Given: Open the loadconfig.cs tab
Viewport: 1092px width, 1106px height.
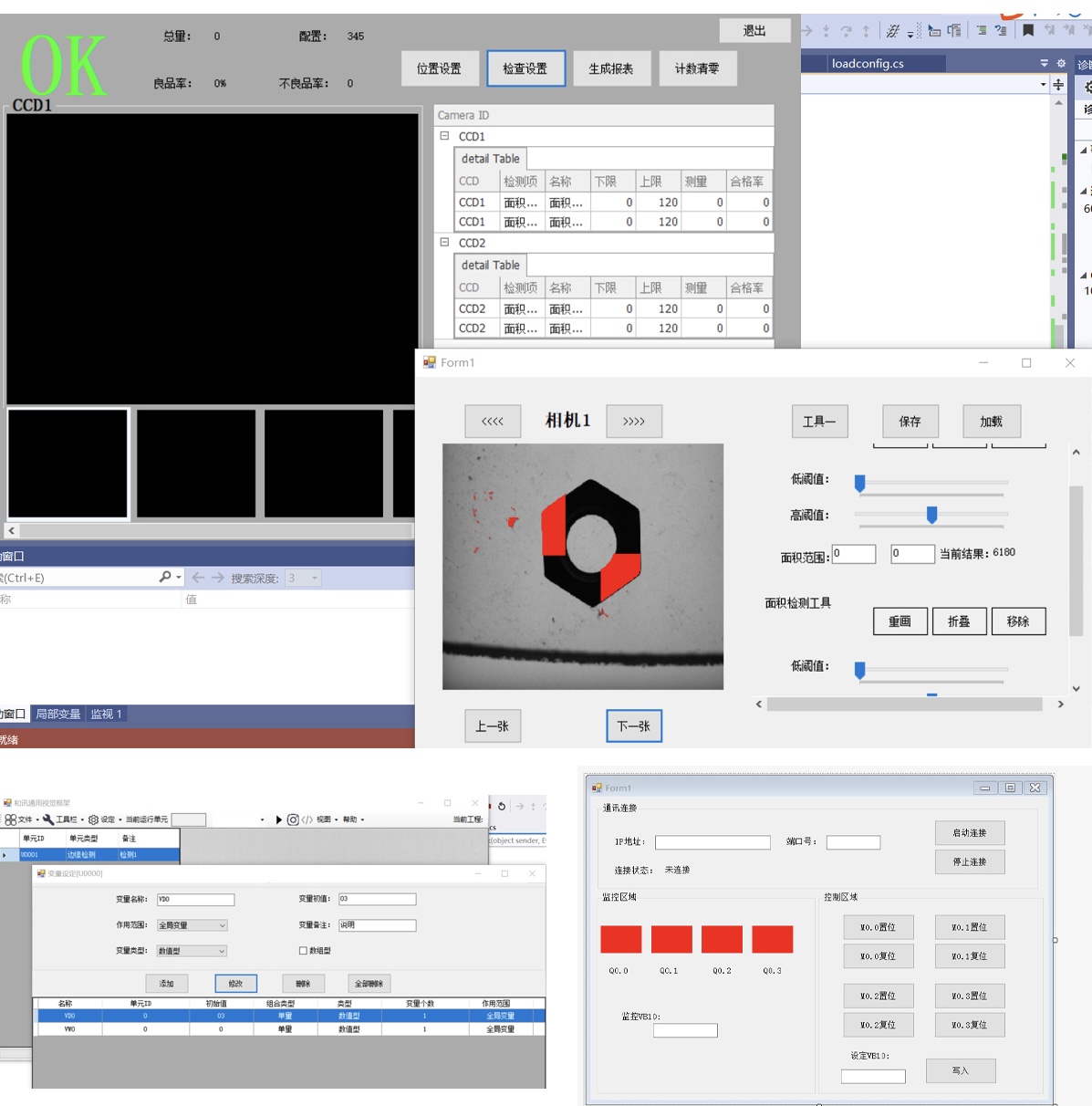Looking at the screenshot, I should tap(868, 63).
